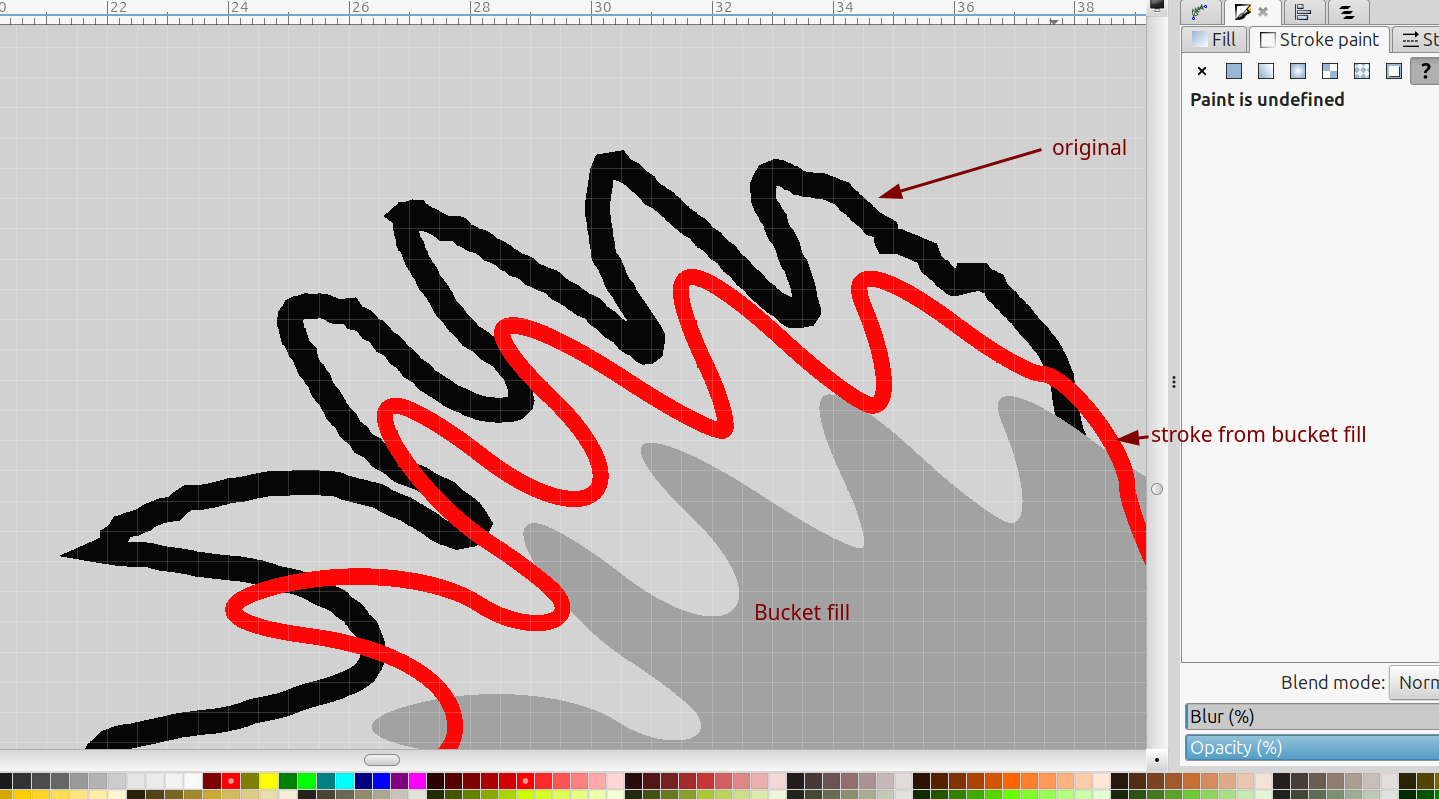Switch to Align and Distribute panel tab

pyautogui.click(x=1303, y=12)
